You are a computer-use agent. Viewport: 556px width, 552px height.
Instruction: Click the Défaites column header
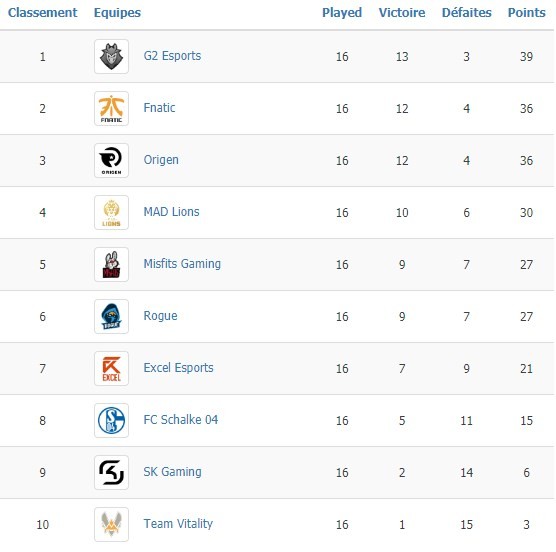click(467, 12)
